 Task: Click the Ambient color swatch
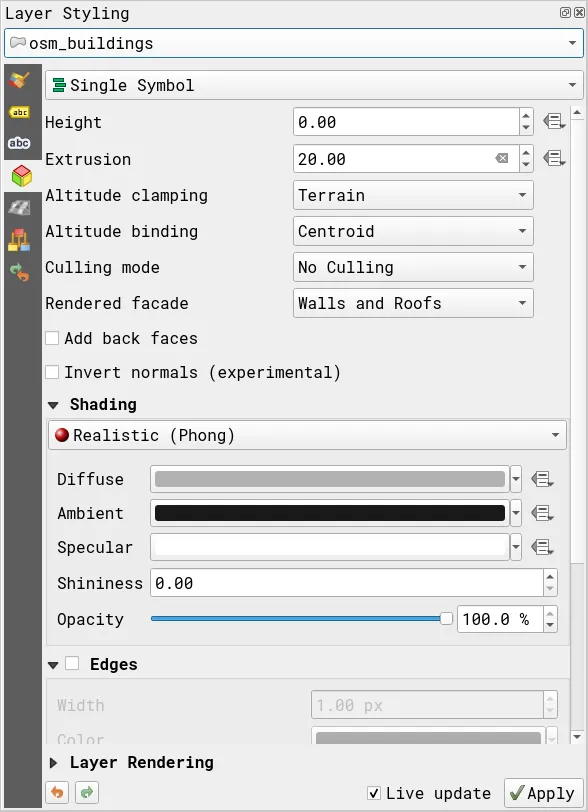(x=330, y=513)
